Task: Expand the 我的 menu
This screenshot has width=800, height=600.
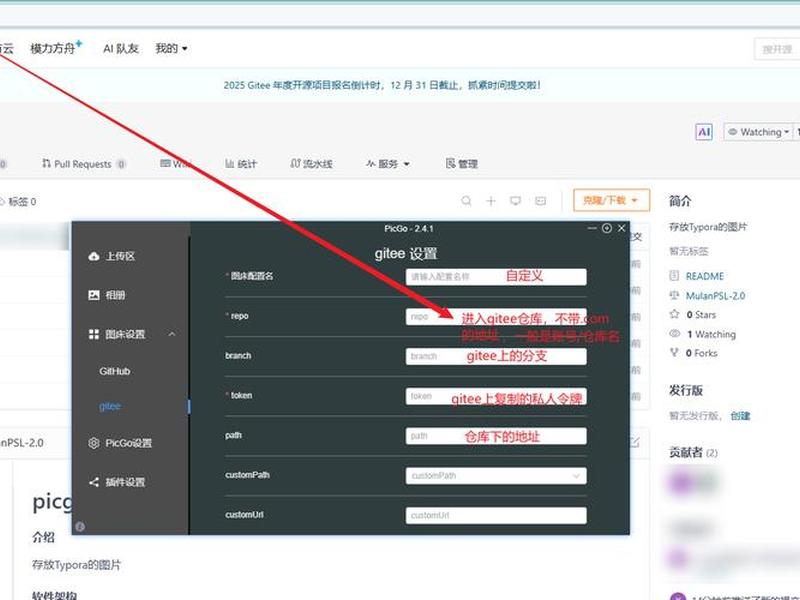Action: 171,48
